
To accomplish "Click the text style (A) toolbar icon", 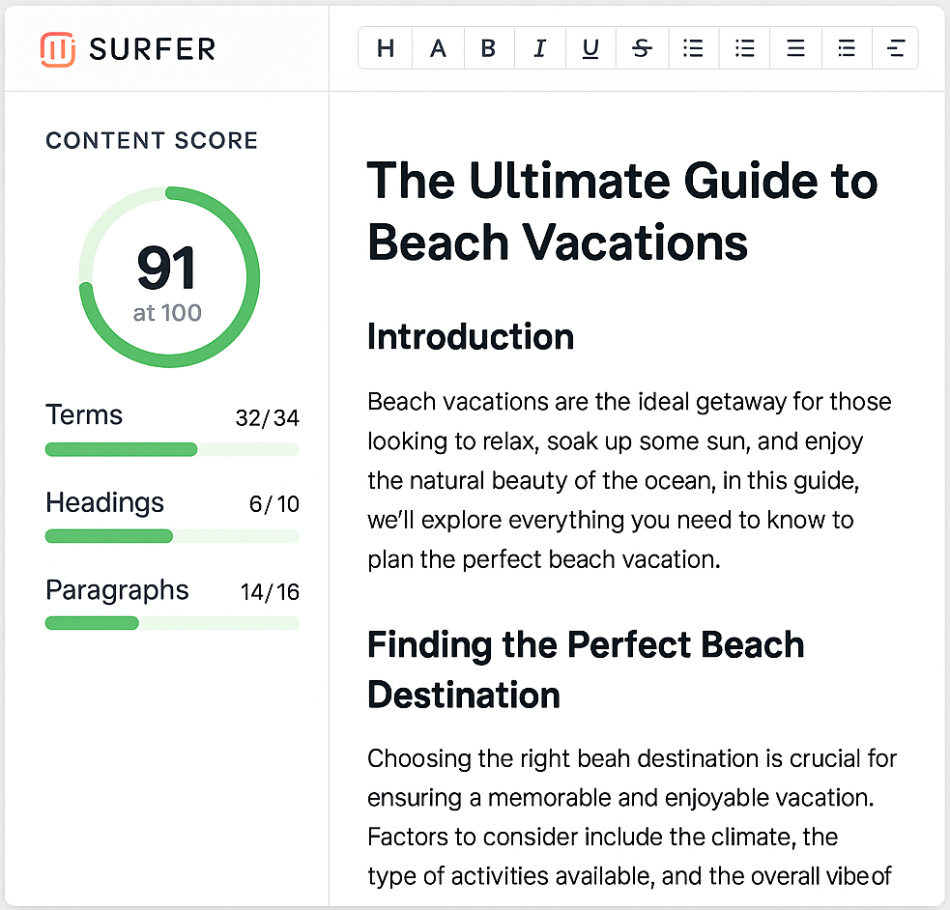I will point(438,48).
